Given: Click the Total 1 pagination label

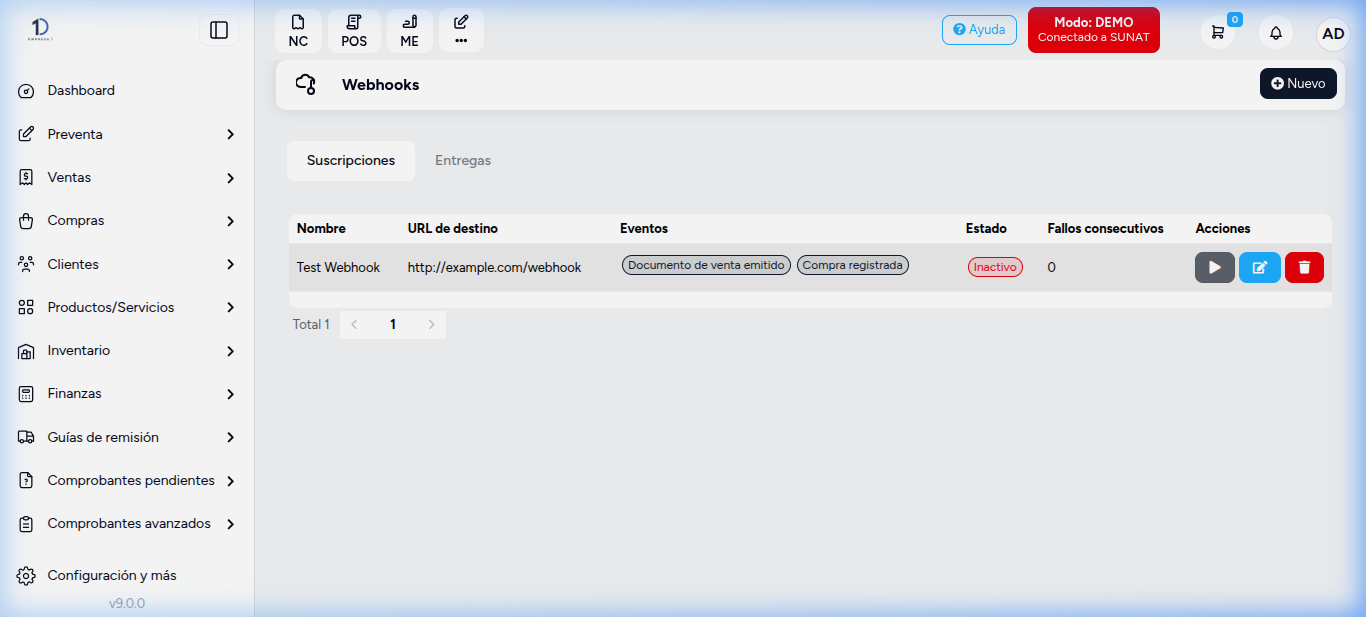Looking at the screenshot, I should coord(311,325).
